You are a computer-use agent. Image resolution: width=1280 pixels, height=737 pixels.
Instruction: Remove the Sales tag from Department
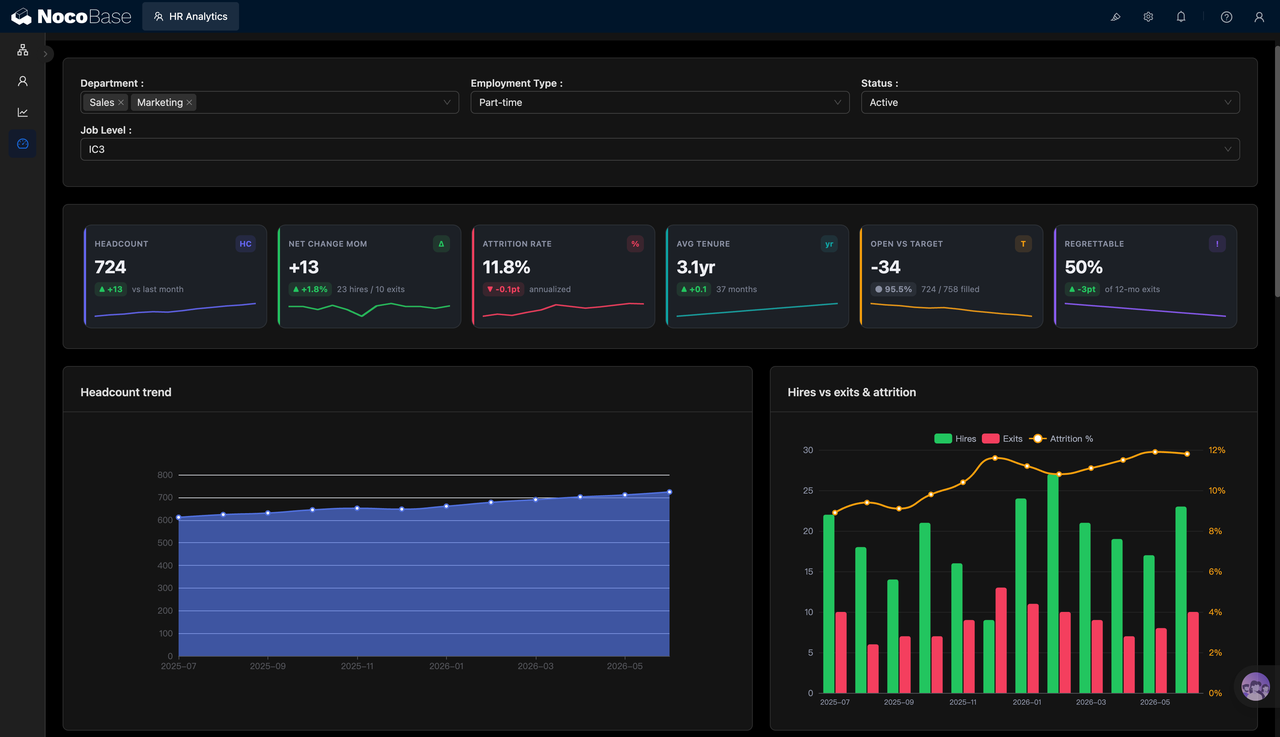121,103
